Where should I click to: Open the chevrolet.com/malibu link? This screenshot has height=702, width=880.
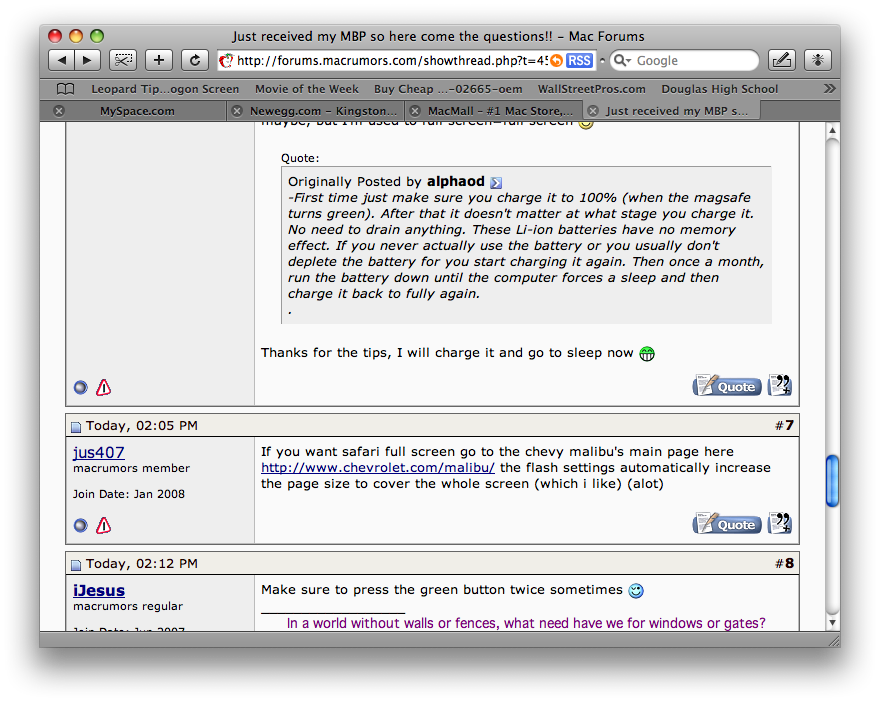click(378, 467)
